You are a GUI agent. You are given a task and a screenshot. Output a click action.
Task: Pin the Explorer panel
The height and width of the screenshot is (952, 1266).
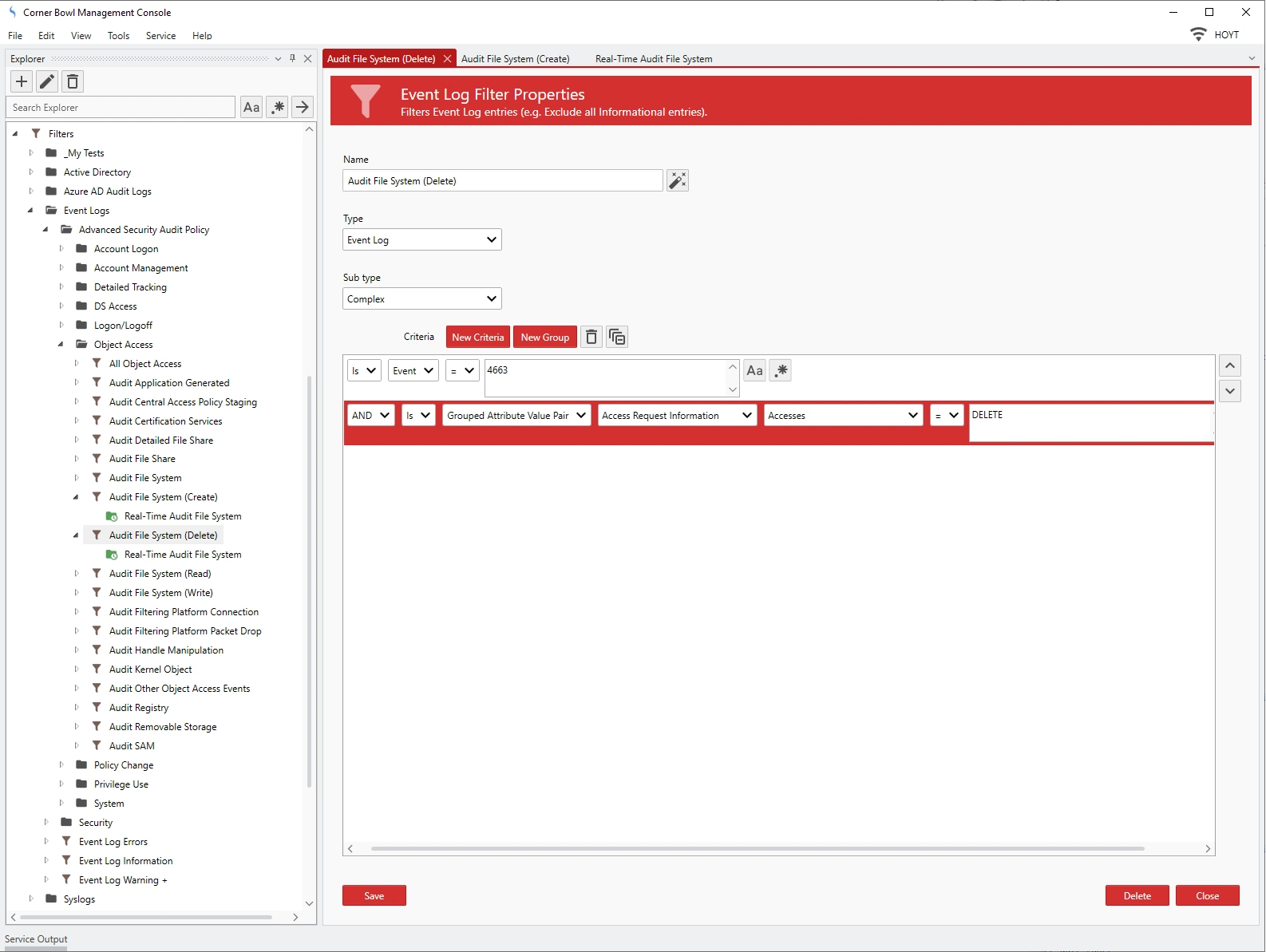pyautogui.click(x=293, y=58)
